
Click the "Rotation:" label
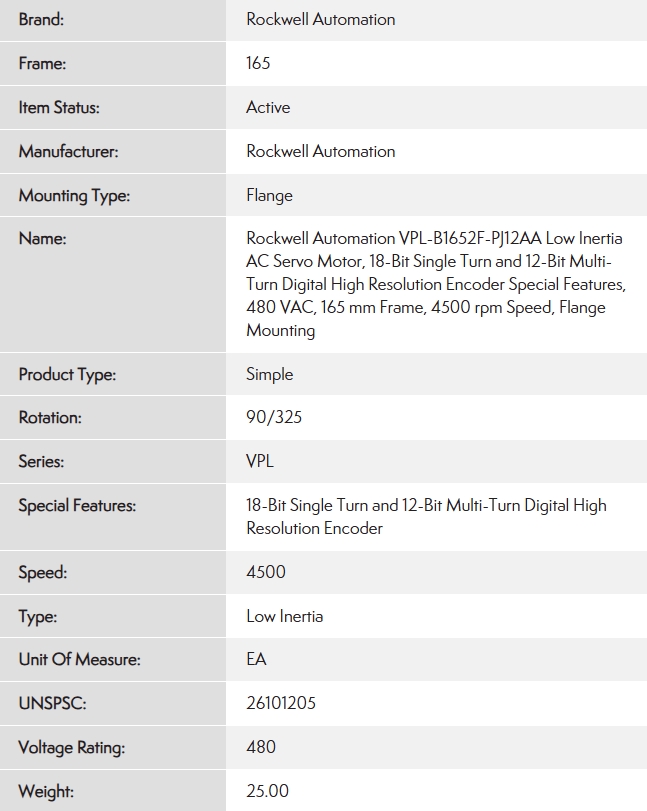pyautogui.click(x=50, y=417)
